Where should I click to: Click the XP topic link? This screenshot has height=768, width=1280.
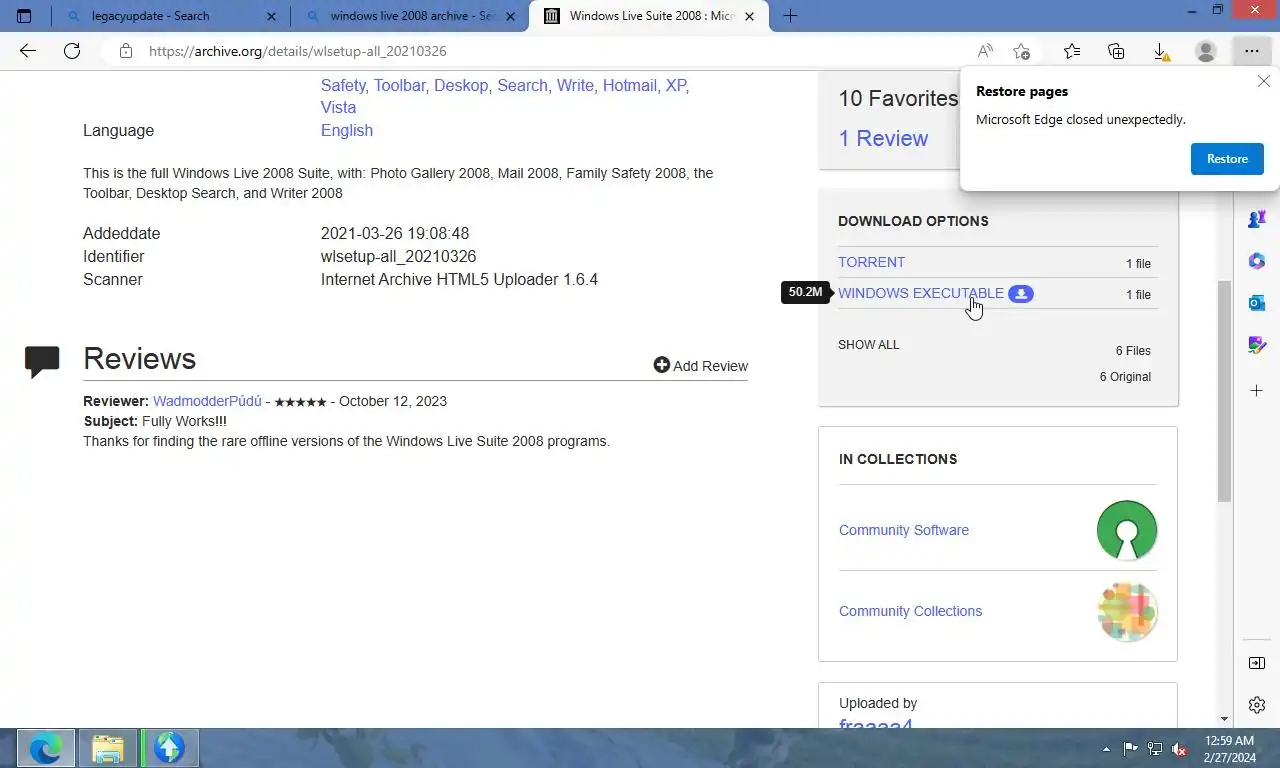[x=677, y=85]
